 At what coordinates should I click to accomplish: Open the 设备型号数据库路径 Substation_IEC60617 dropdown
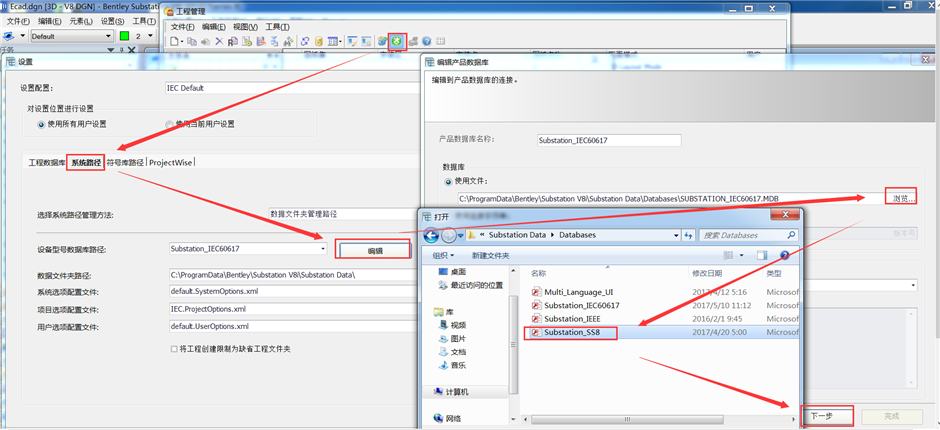pos(323,248)
